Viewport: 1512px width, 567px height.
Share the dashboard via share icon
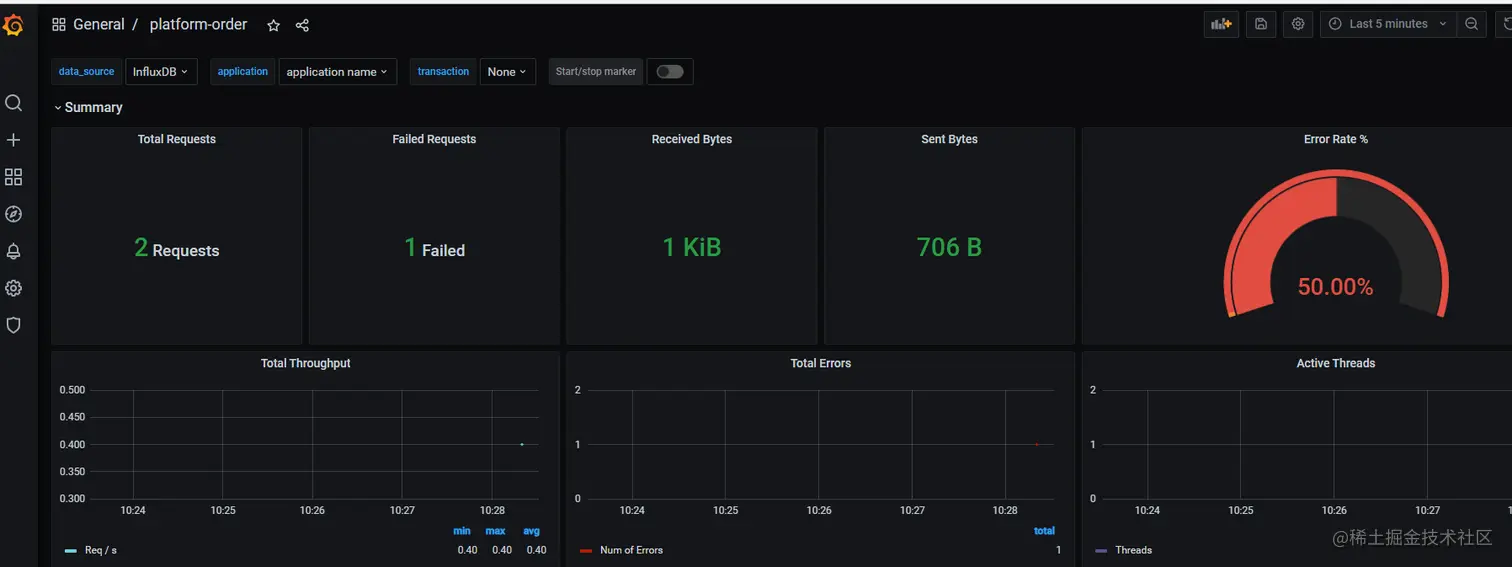pos(302,25)
